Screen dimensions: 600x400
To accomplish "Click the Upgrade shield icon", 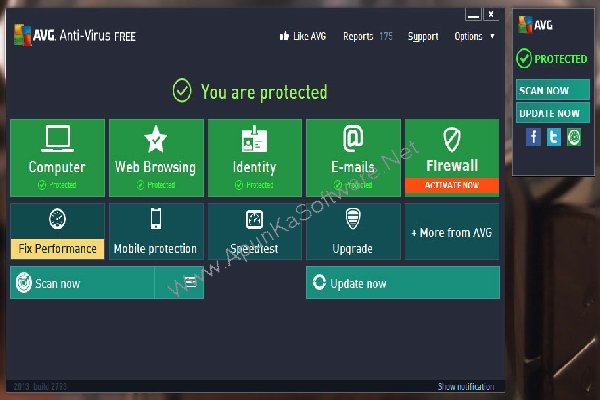I will (x=353, y=219).
